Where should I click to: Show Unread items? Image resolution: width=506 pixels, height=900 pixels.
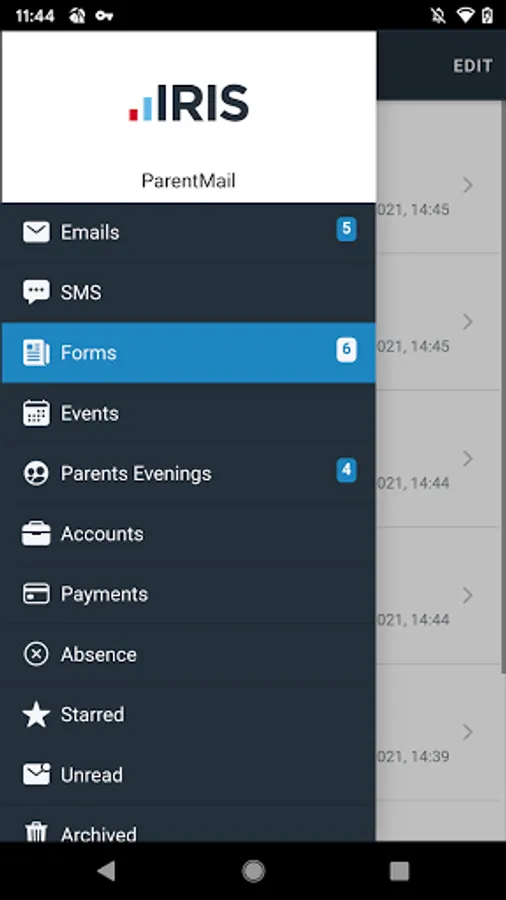[x=189, y=775]
